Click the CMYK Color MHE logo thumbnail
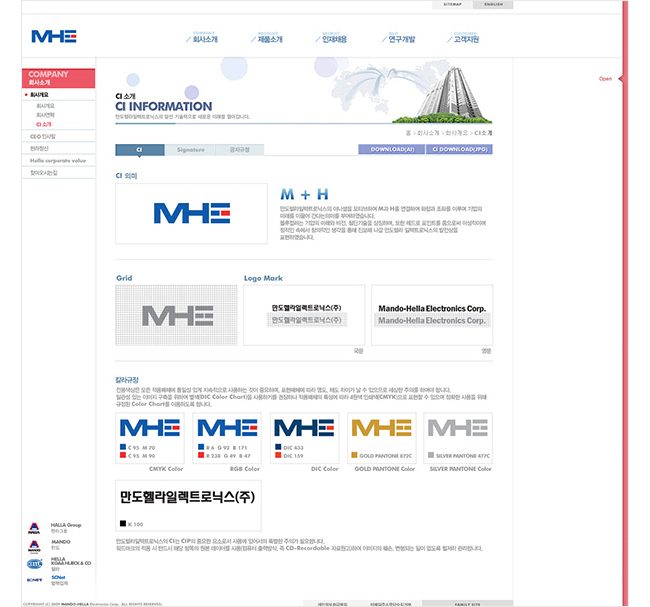650x607 pixels. pos(150,427)
